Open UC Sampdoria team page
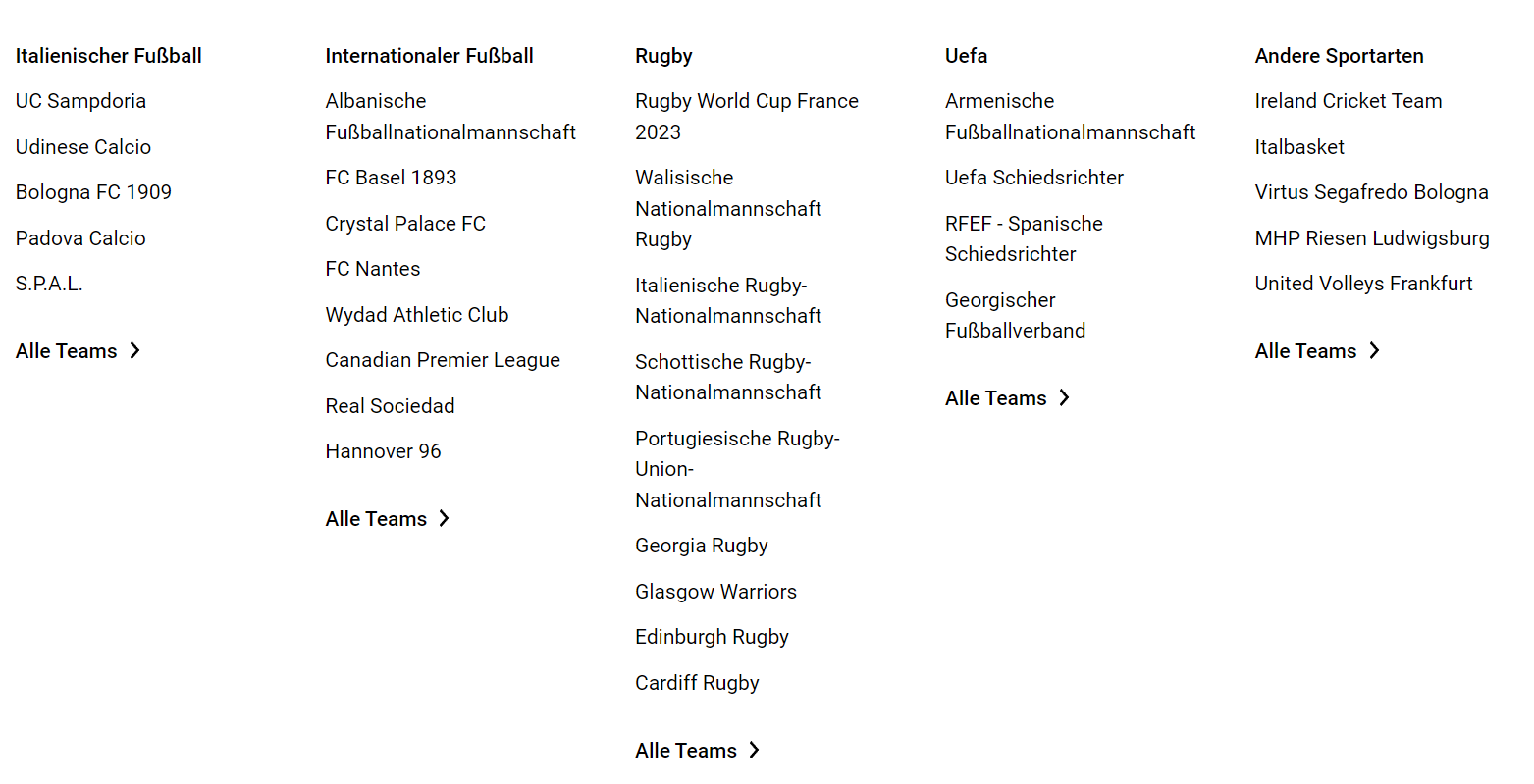Viewport: 1534px width, 784px height. 80,101
